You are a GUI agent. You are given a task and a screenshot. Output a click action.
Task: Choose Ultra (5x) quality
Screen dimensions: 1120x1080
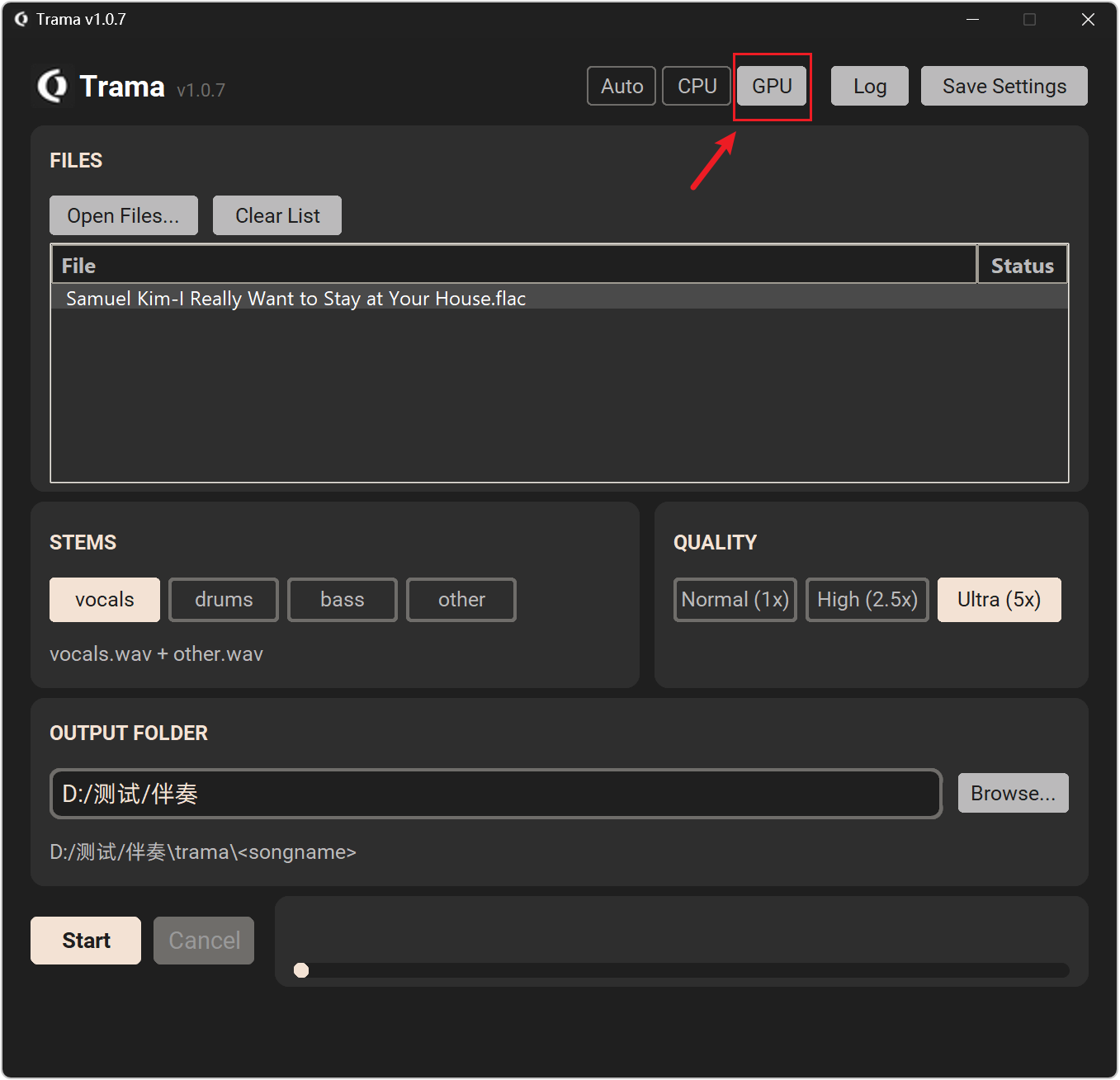pos(999,600)
